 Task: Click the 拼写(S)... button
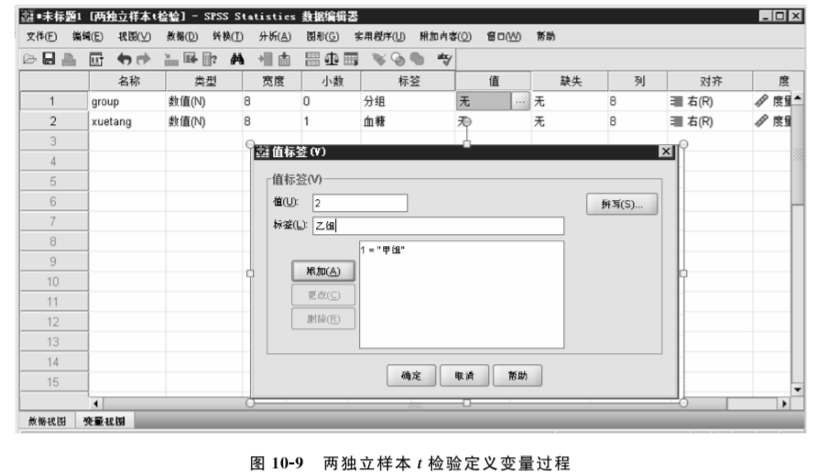622,204
